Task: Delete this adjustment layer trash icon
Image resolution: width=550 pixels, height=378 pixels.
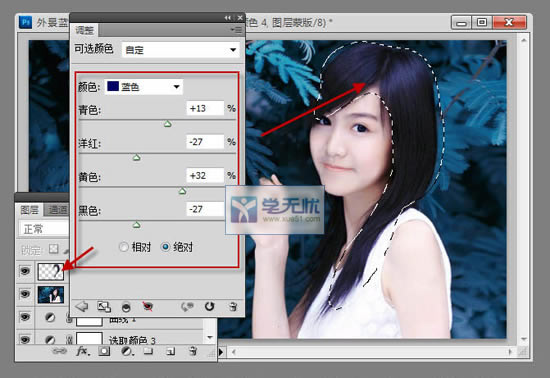Action: [233, 307]
